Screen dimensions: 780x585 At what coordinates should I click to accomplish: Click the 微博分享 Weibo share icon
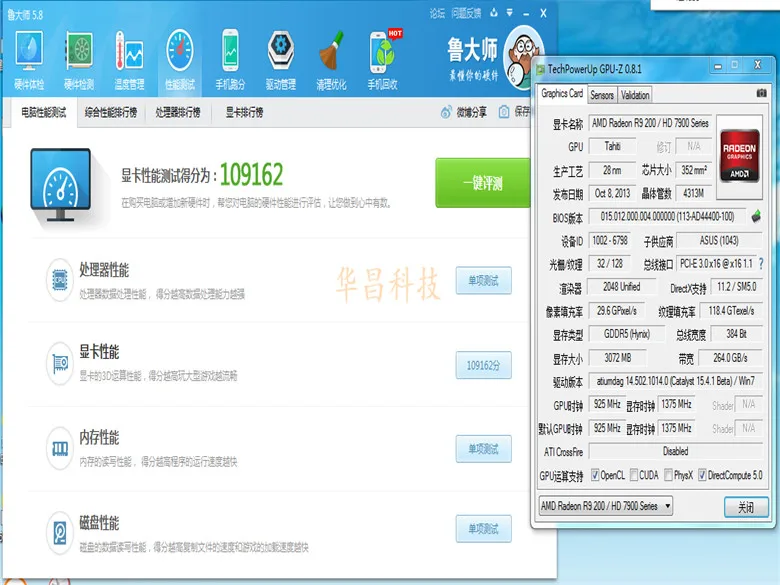(446, 112)
